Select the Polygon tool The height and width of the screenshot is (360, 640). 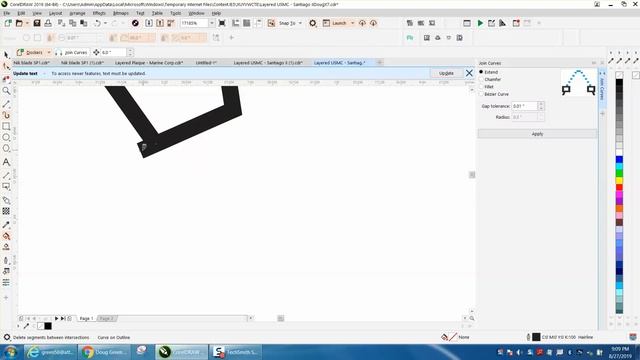pyautogui.click(x=6, y=149)
